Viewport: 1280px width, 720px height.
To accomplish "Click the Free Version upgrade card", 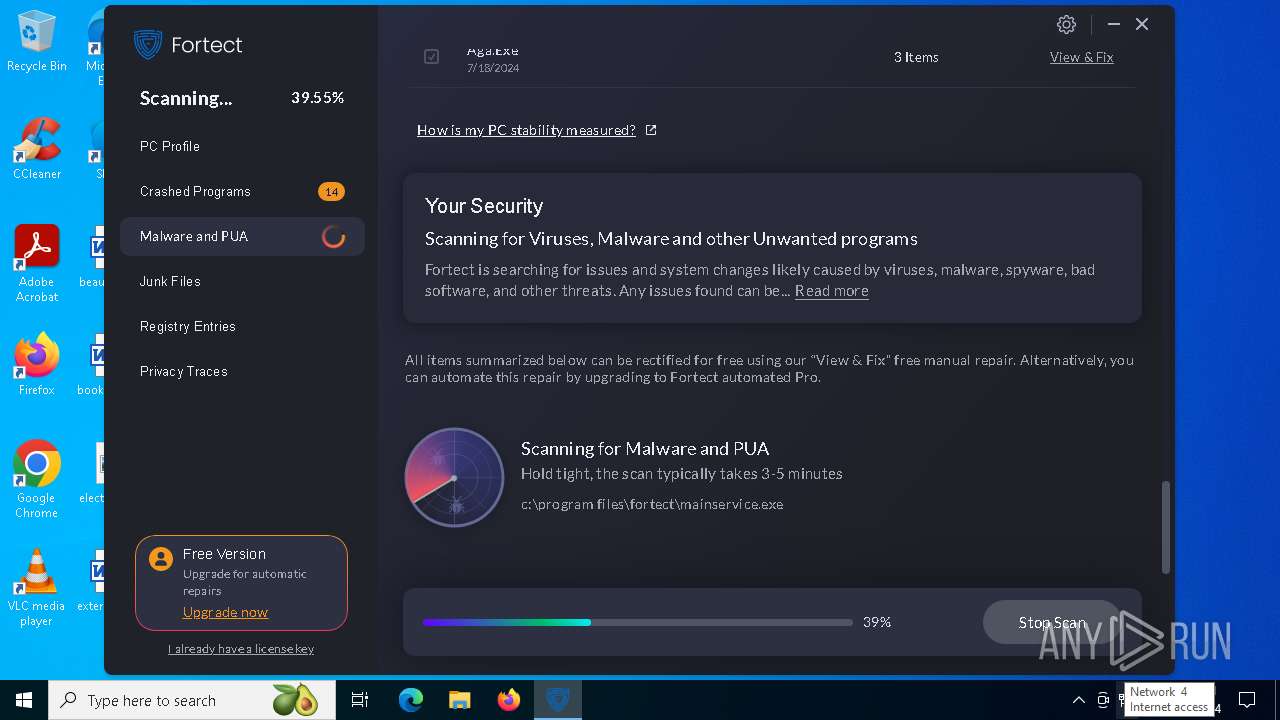I will 241,583.
